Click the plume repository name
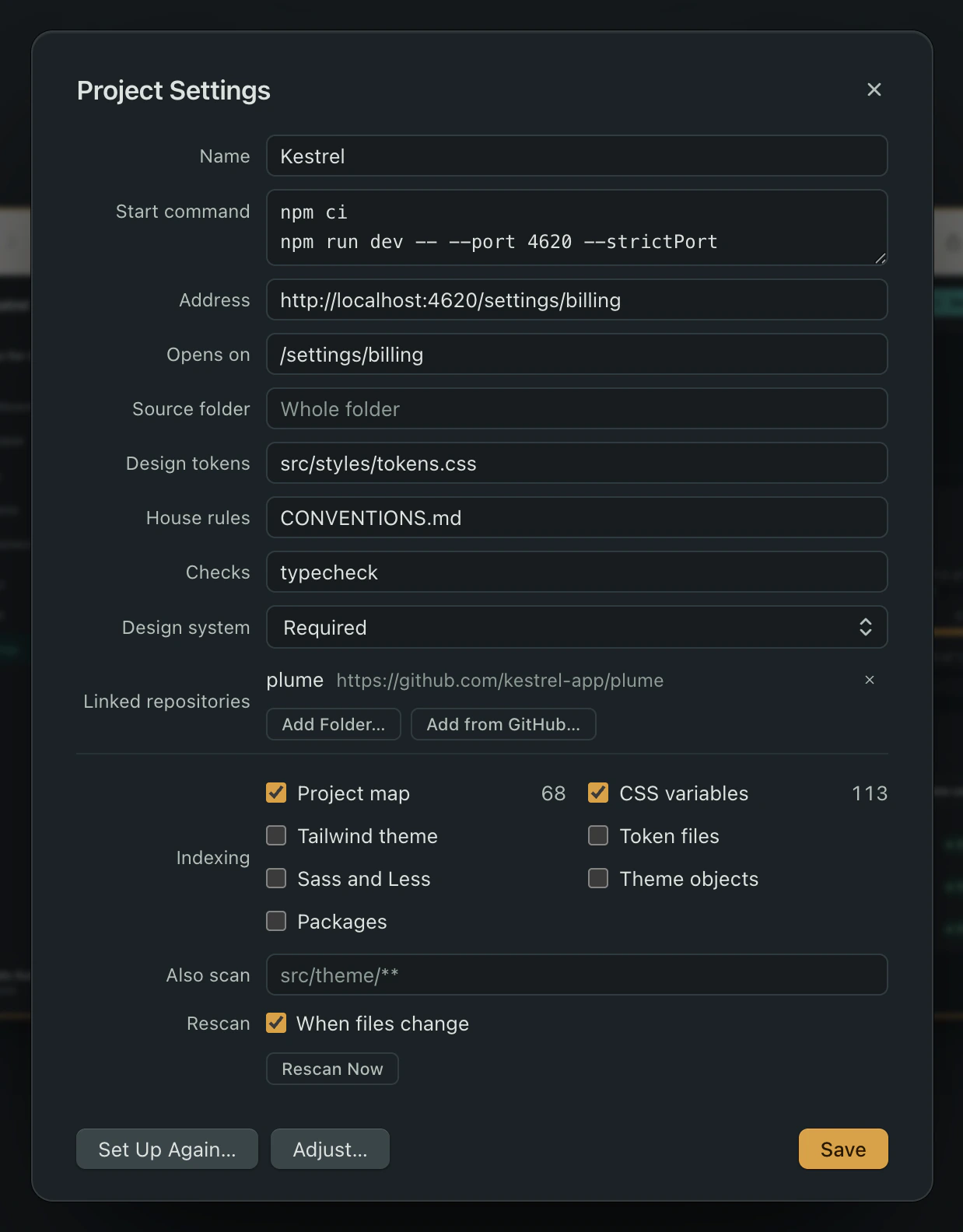This screenshot has width=963, height=1232. [x=295, y=681]
